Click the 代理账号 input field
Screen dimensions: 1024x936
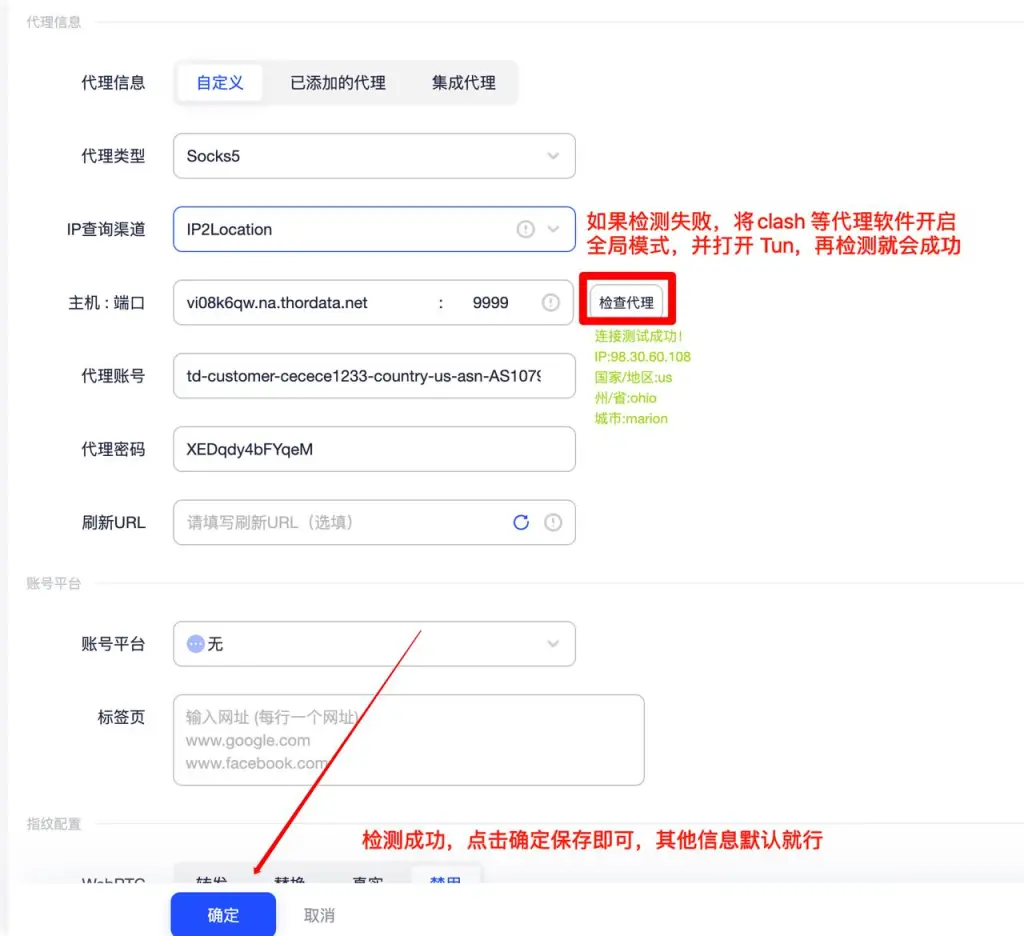(x=374, y=376)
